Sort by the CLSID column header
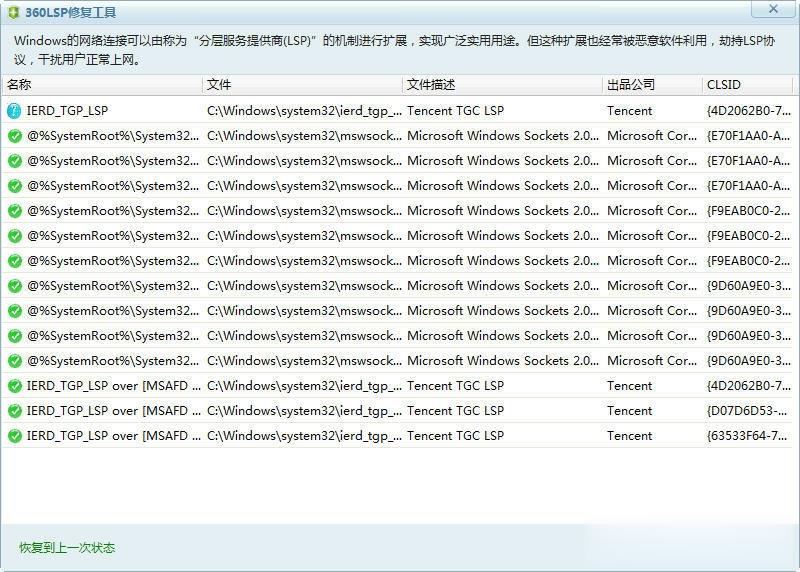The image size is (800, 572). [x=747, y=85]
